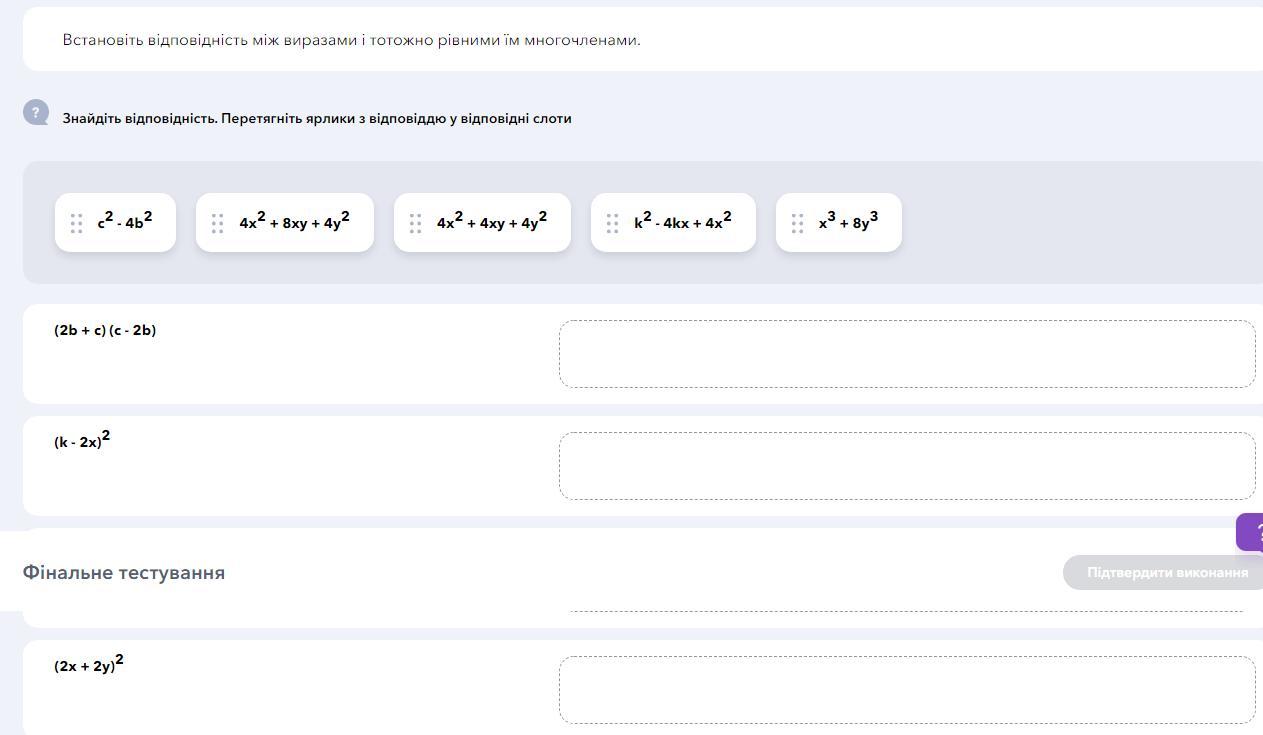The width and height of the screenshot is (1263, 735).
Task: Click the expression (2b + c)(c - 2b)
Action: point(105,330)
